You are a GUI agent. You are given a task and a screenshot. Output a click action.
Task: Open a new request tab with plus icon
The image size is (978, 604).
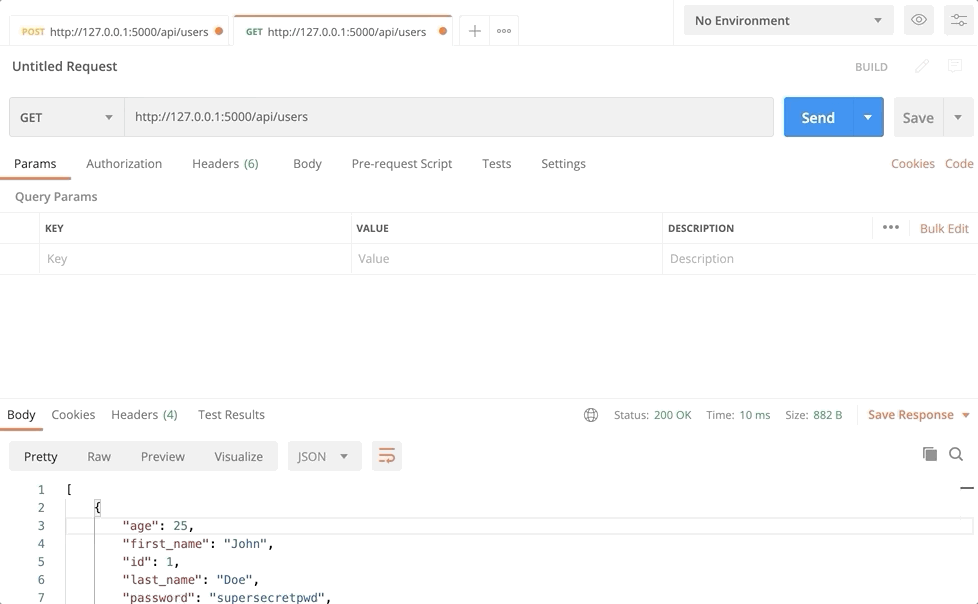click(475, 31)
